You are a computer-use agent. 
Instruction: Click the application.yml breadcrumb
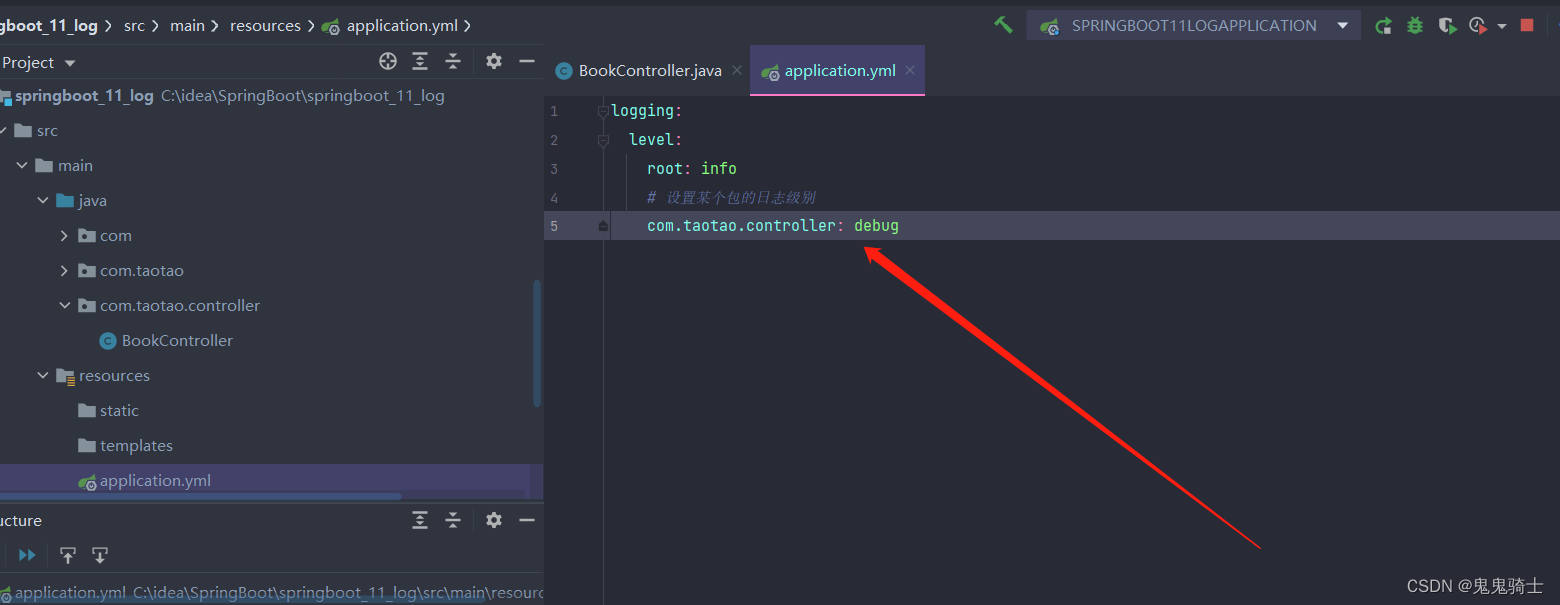point(390,26)
